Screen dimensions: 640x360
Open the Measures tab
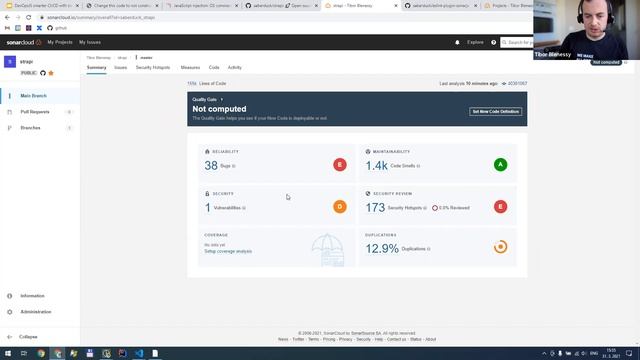(x=190, y=67)
